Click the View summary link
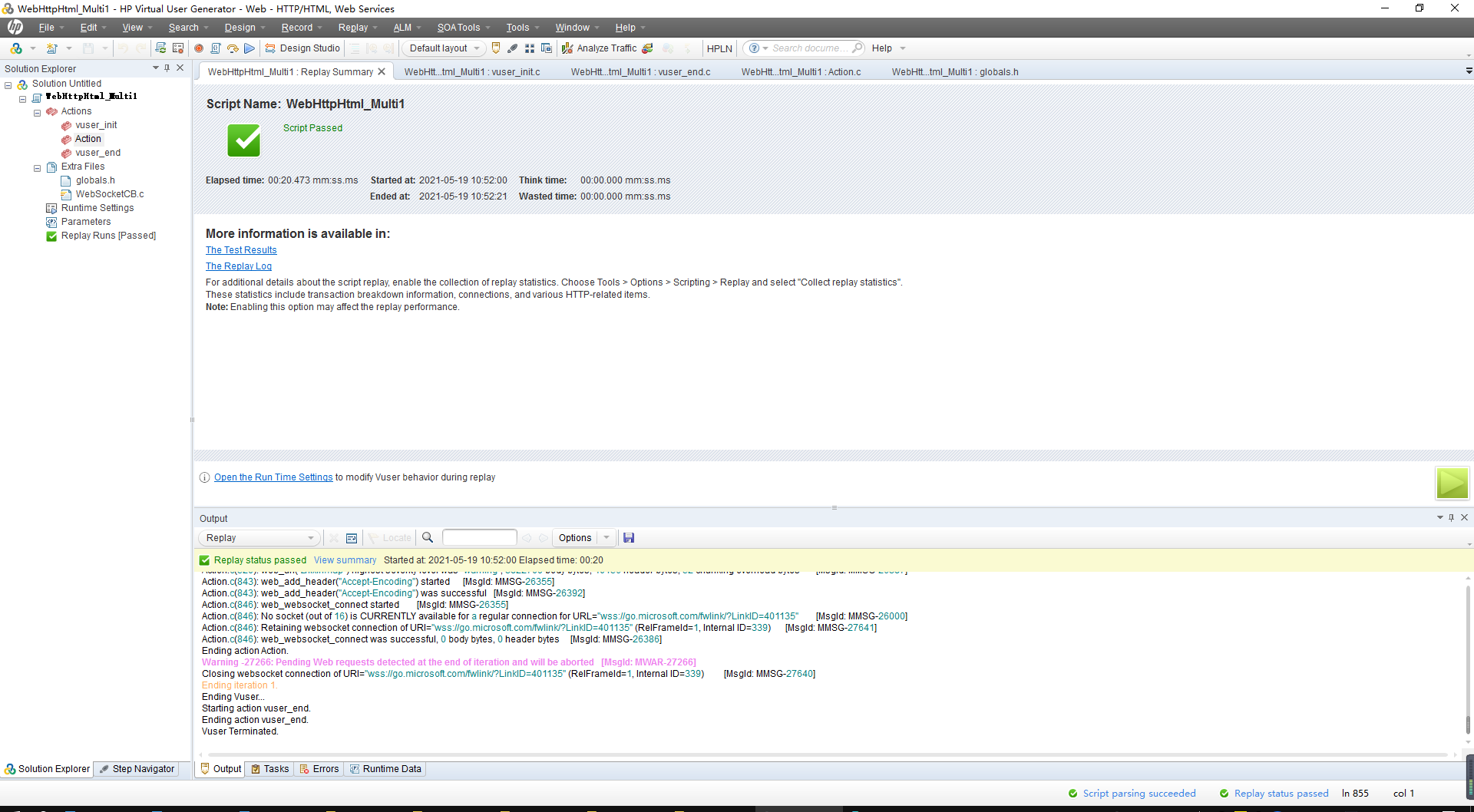This screenshot has height=812, width=1474. (345, 560)
